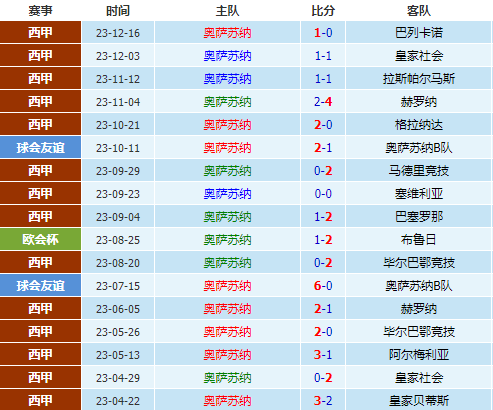Select the date 23-12-16
493x410 pixels.
[x=118, y=33]
